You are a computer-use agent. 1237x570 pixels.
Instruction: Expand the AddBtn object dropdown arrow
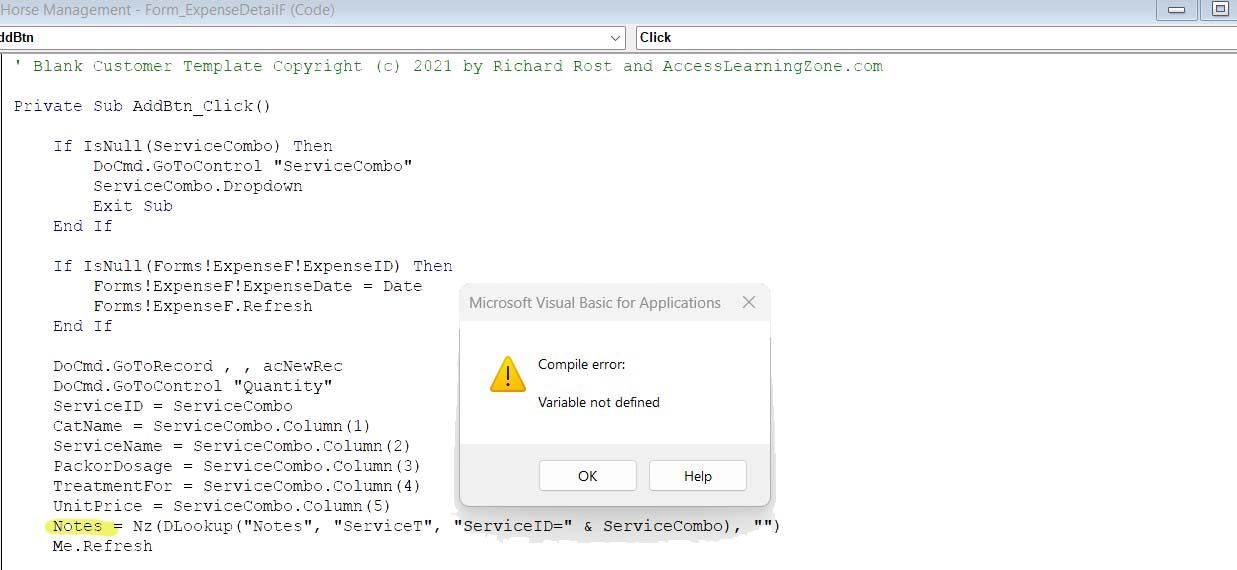[x=615, y=38]
